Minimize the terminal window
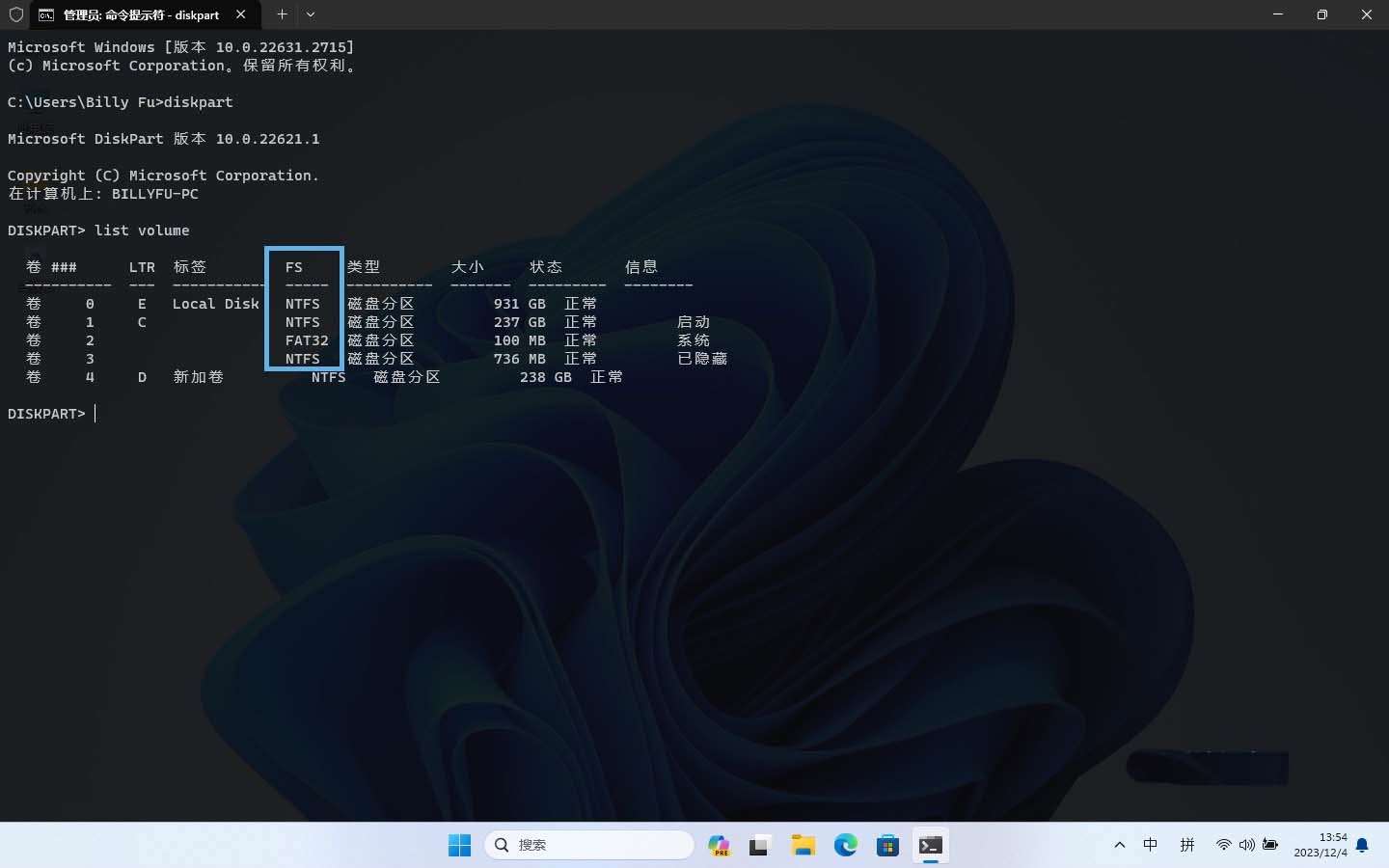The image size is (1389, 868). pyautogui.click(x=1278, y=14)
